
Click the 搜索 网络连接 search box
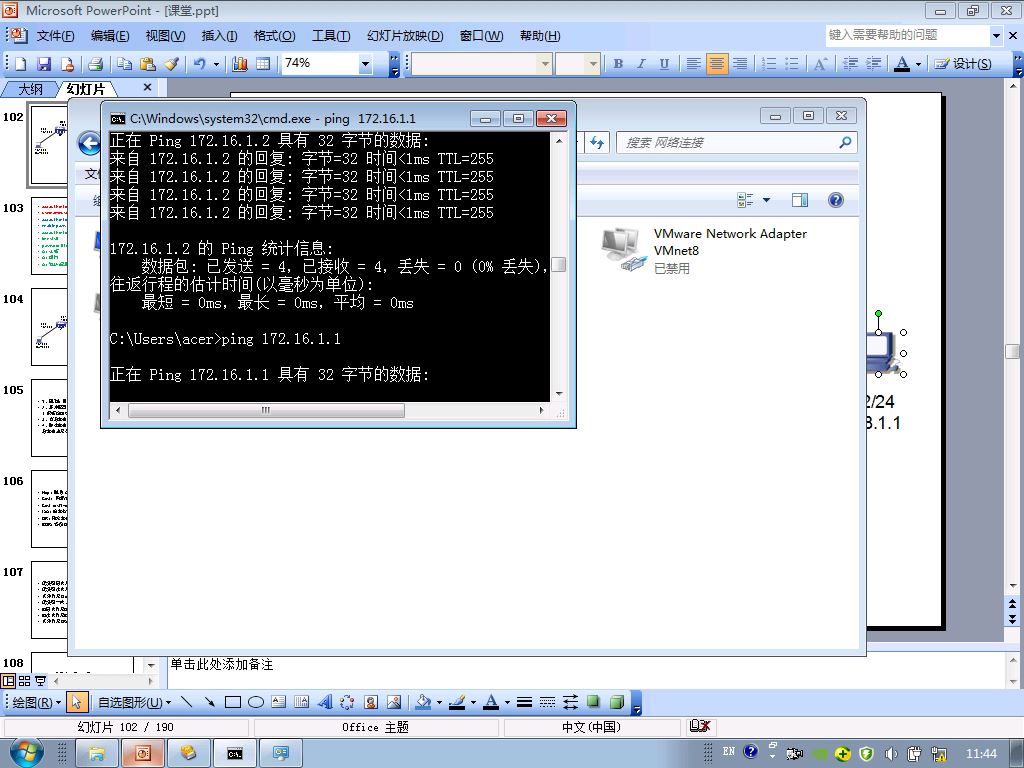coord(737,142)
